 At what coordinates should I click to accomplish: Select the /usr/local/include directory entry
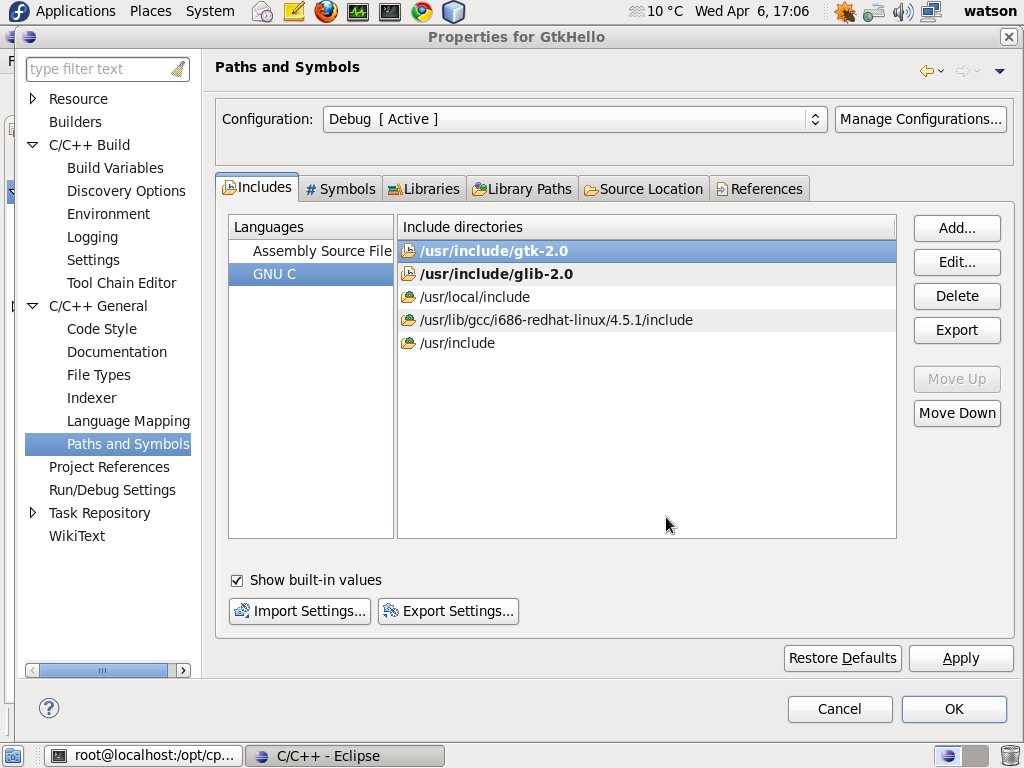647,297
